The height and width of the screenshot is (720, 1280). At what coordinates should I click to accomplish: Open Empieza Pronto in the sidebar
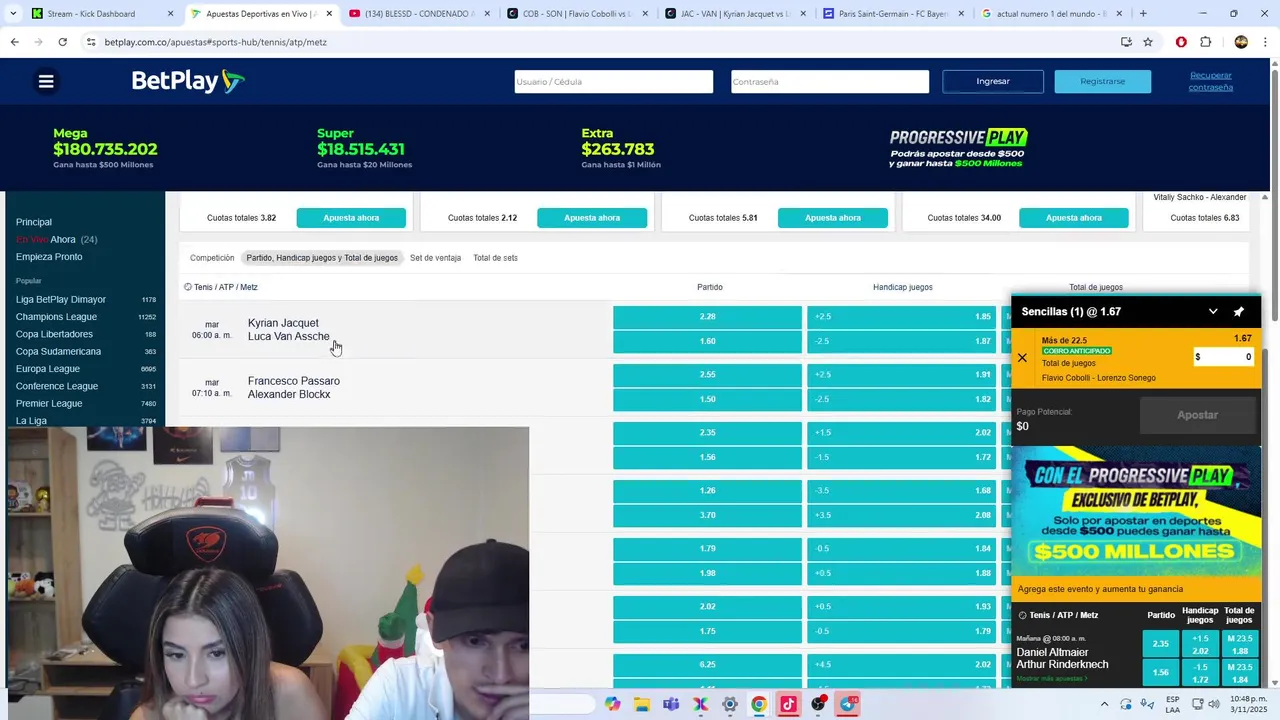[49, 257]
